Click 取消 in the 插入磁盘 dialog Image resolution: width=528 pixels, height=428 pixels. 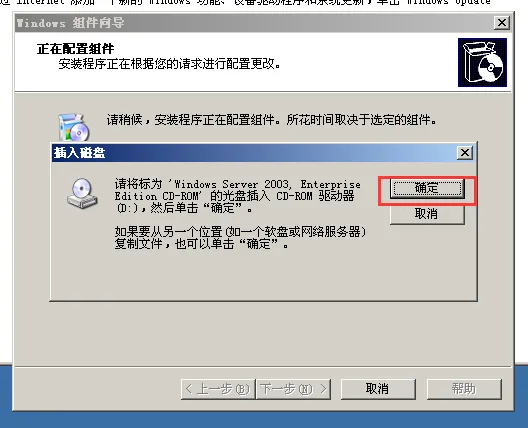[x=427, y=214]
